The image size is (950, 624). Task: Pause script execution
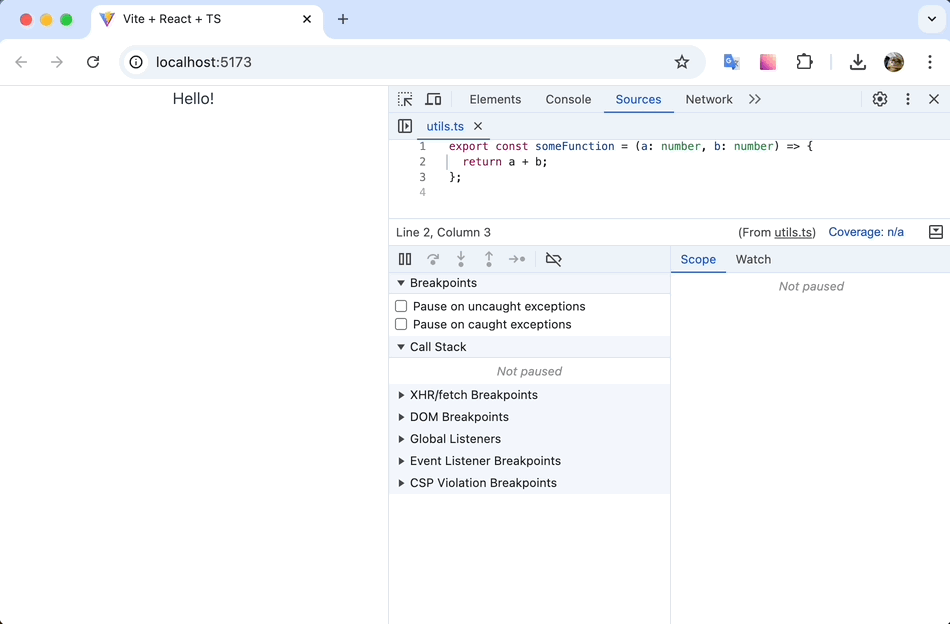coord(405,259)
